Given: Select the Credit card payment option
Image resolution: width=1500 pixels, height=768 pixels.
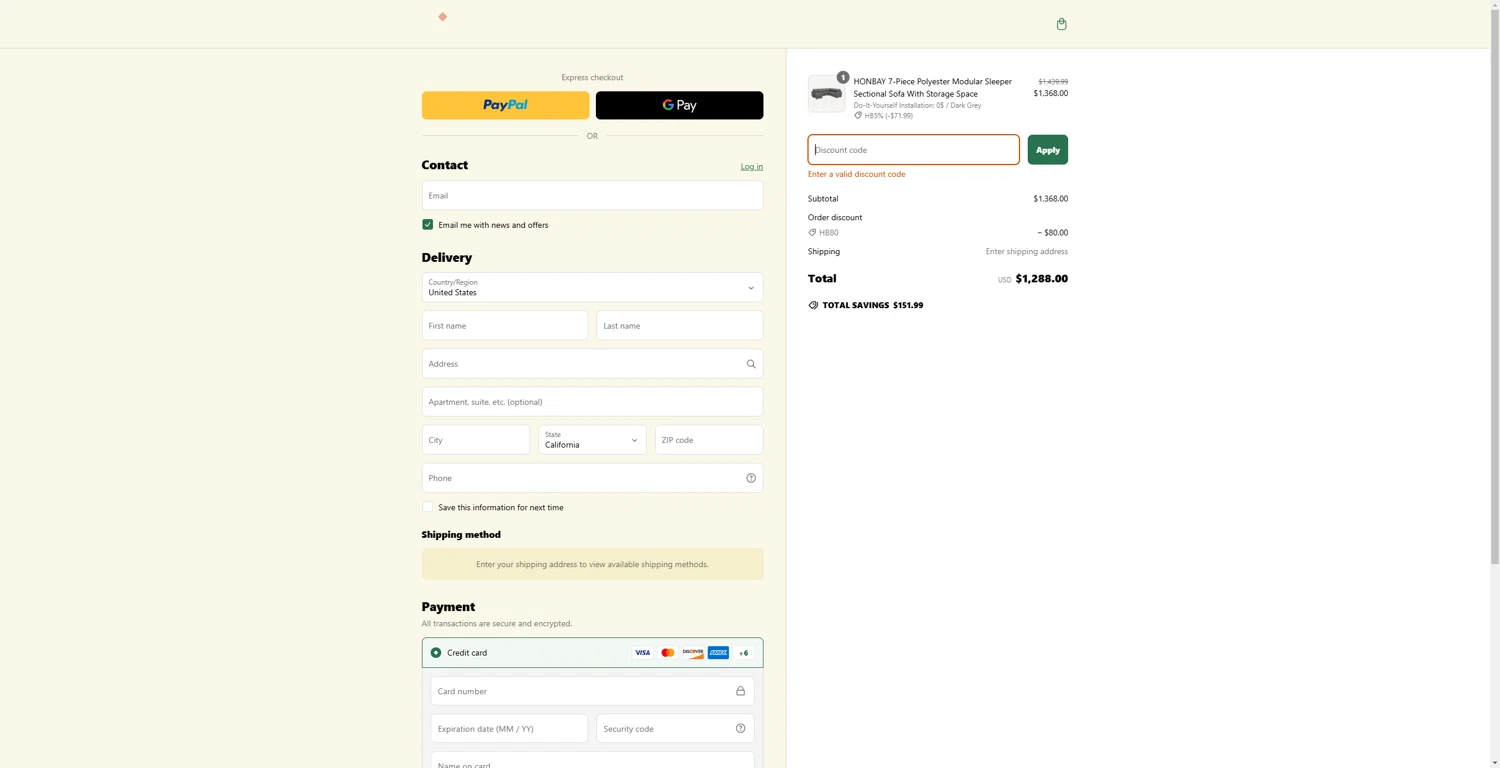Looking at the screenshot, I should click(x=436, y=653).
